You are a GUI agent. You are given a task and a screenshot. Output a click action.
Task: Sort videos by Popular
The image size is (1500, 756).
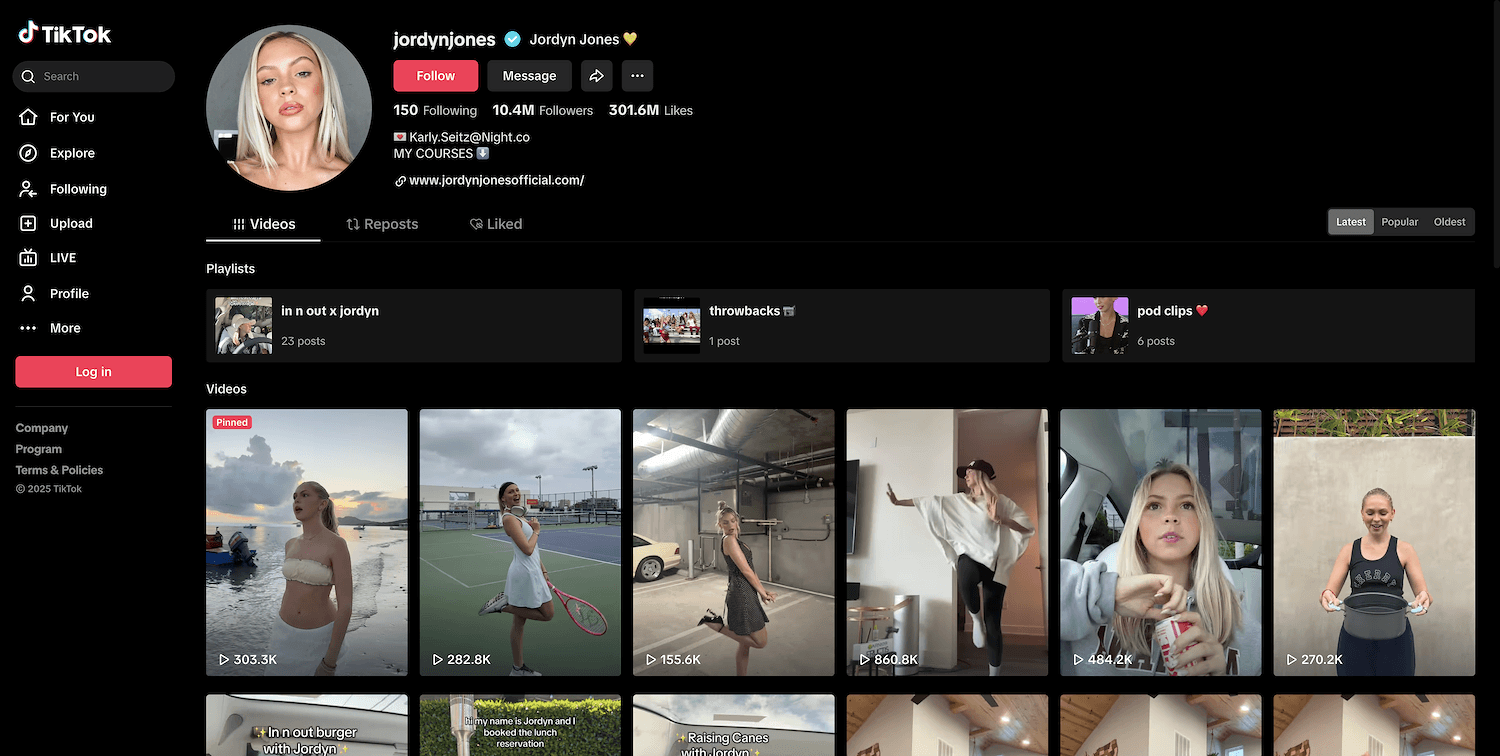1399,222
